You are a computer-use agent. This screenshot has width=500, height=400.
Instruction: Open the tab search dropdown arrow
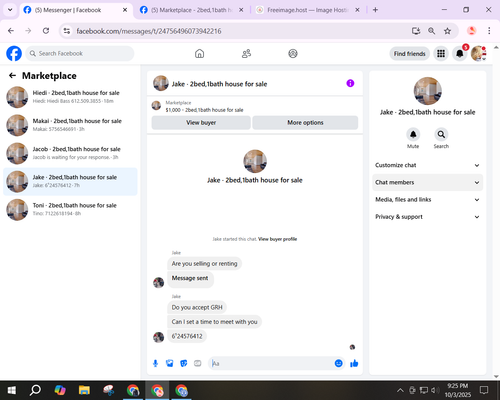10,10
